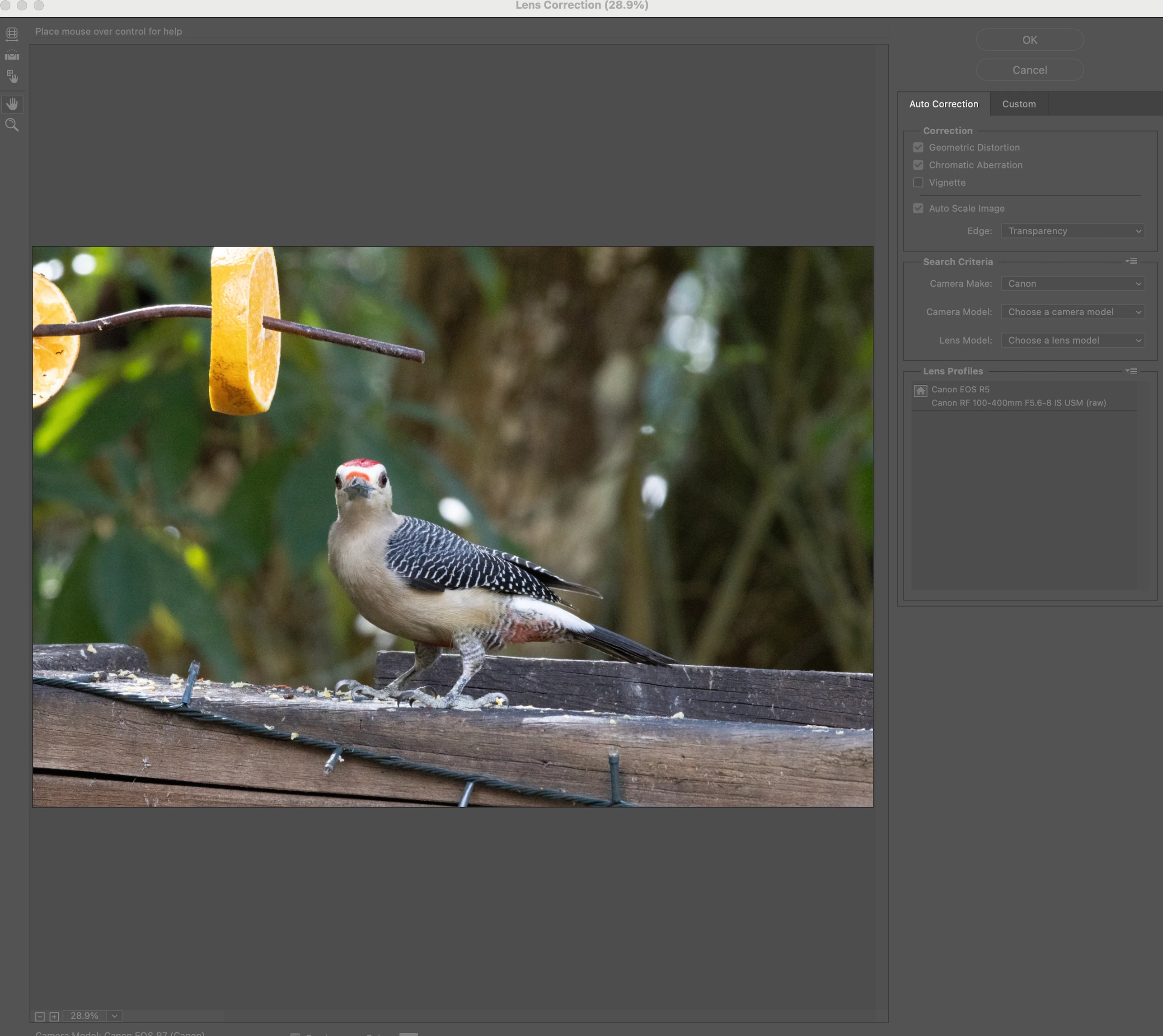The width and height of the screenshot is (1163, 1036).
Task: Open the Lens Model dropdown
Action: 1073,341
